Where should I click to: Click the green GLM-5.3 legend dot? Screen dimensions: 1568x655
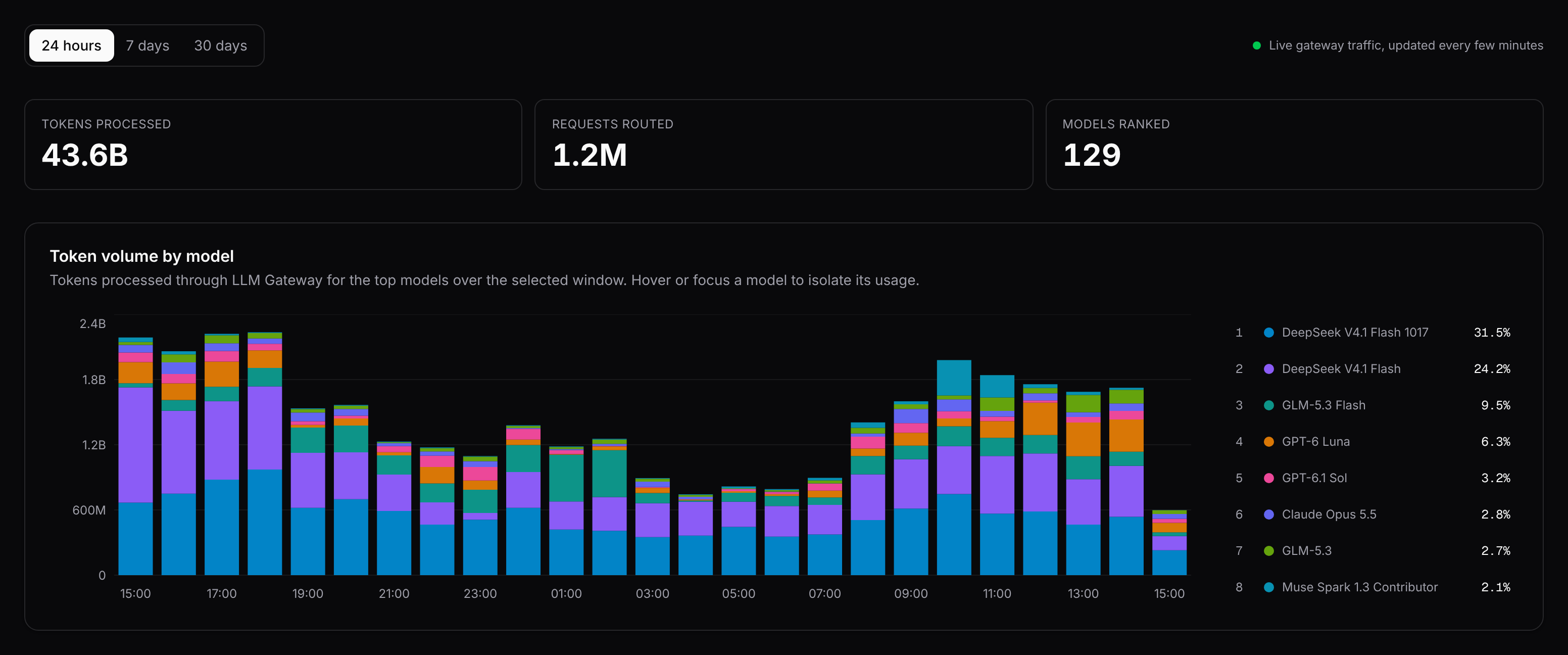1268,551
